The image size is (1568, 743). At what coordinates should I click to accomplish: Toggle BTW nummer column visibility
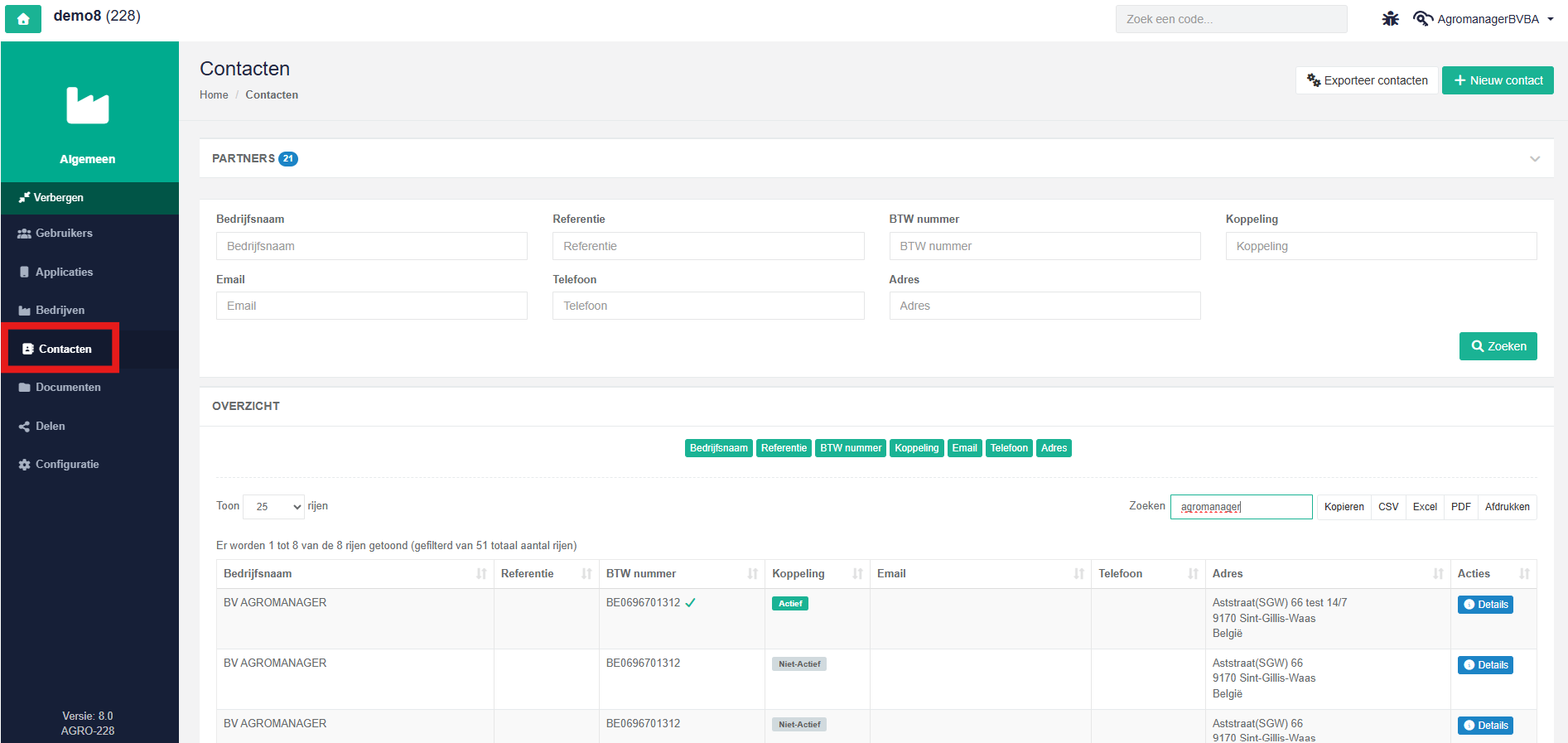[851, 448]
